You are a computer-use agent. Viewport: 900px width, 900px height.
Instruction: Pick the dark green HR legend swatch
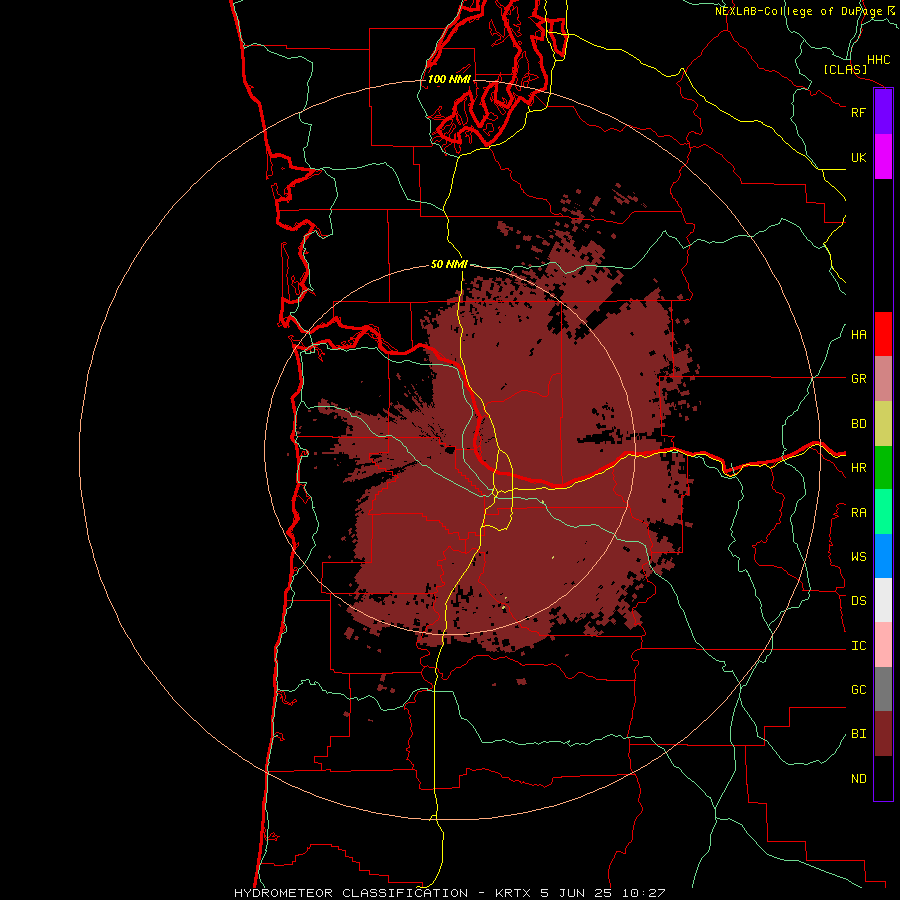click(883, 468)
